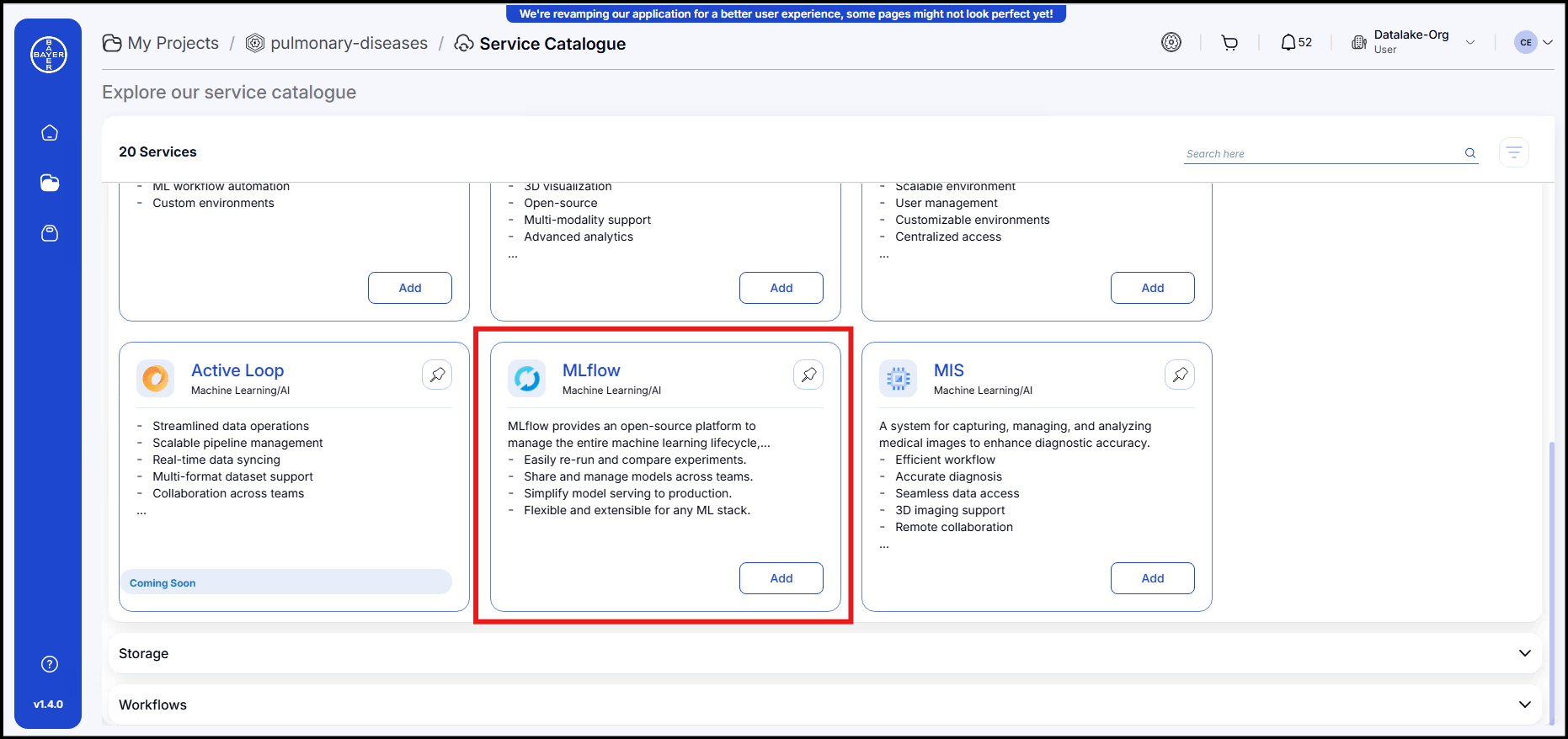Click 'Multi-modality support' text

587,220
